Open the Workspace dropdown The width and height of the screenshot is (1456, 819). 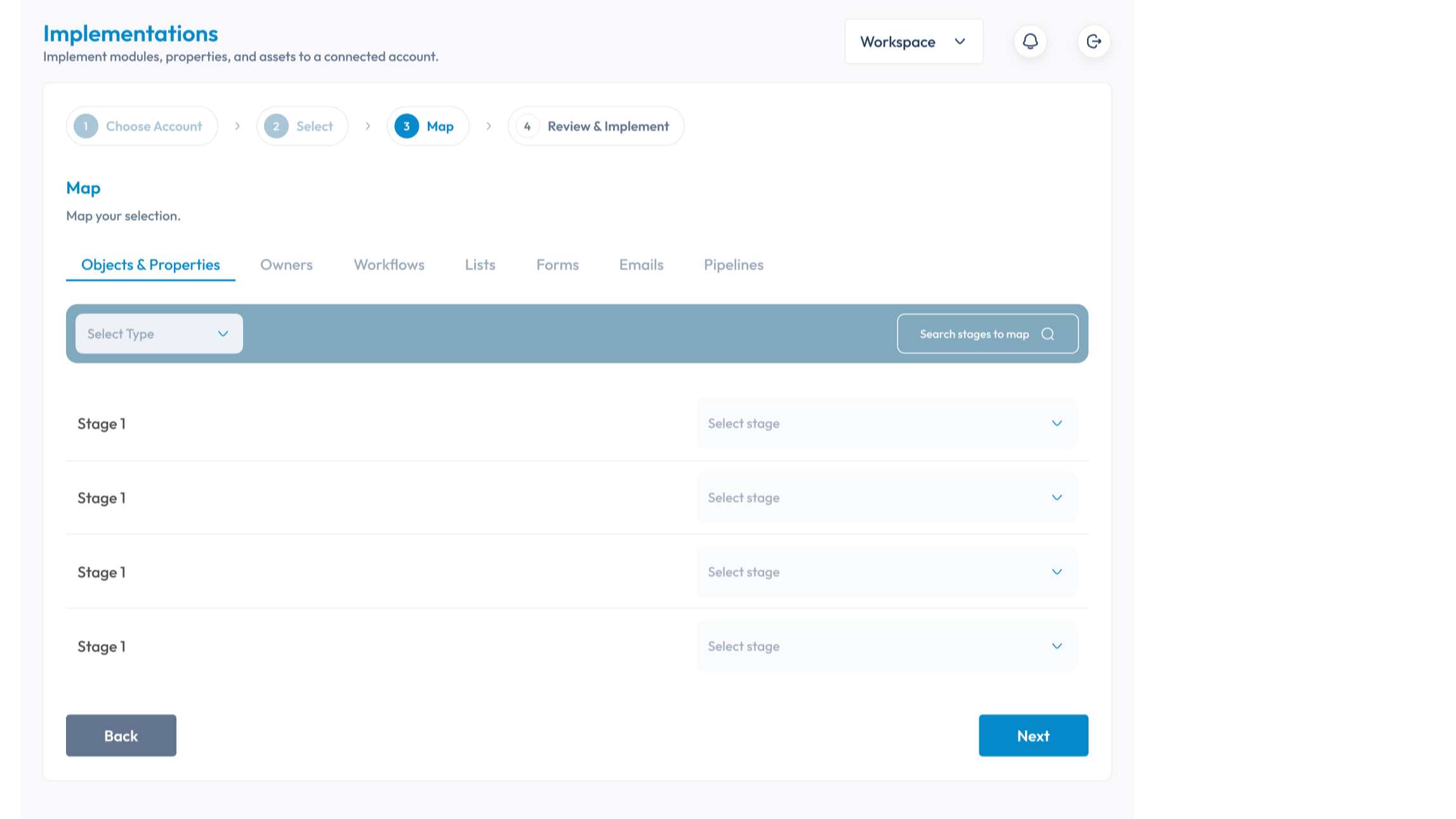pyautogui.click(x=913, y=42)
